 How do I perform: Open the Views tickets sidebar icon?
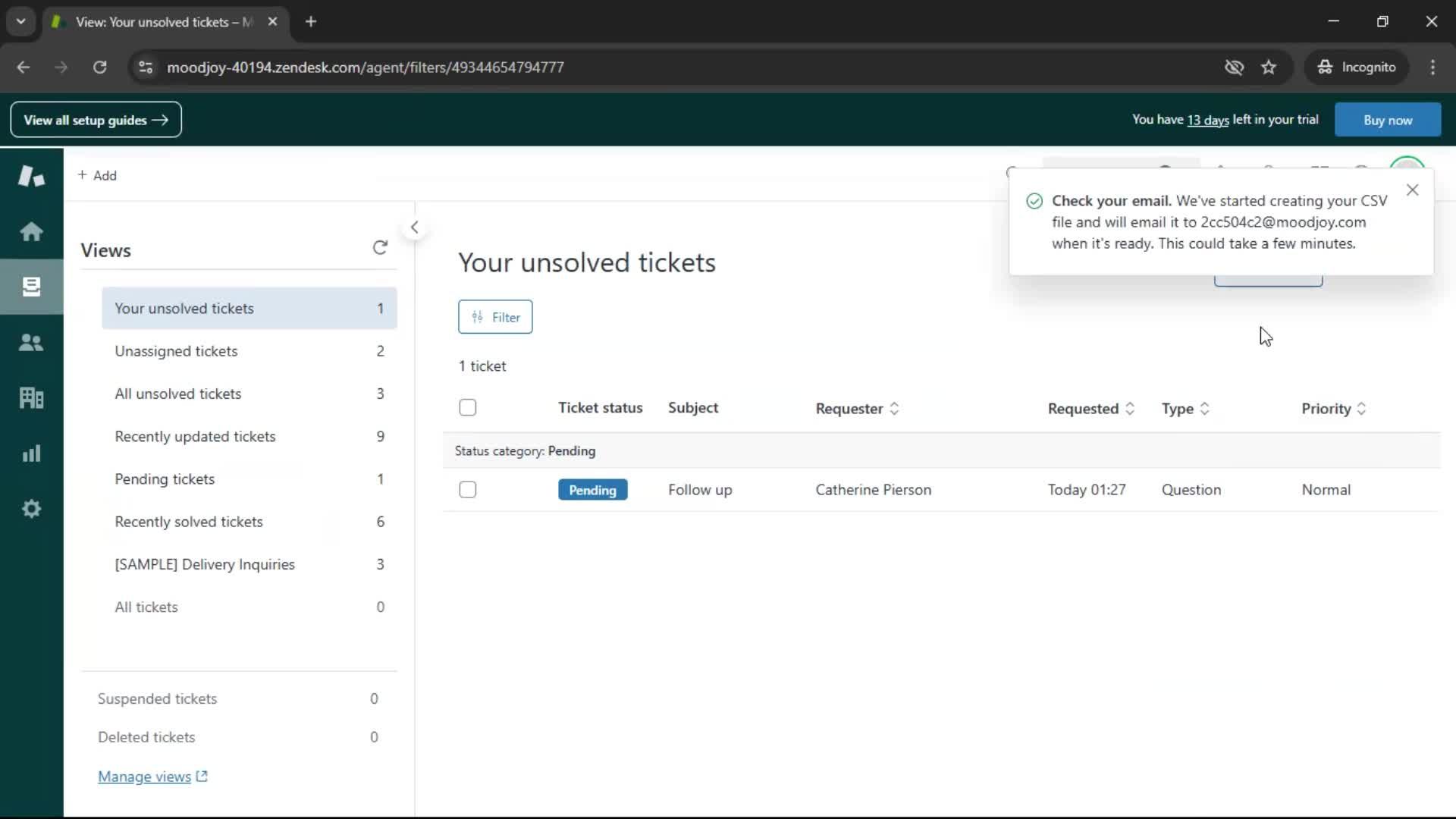[31, 287]
